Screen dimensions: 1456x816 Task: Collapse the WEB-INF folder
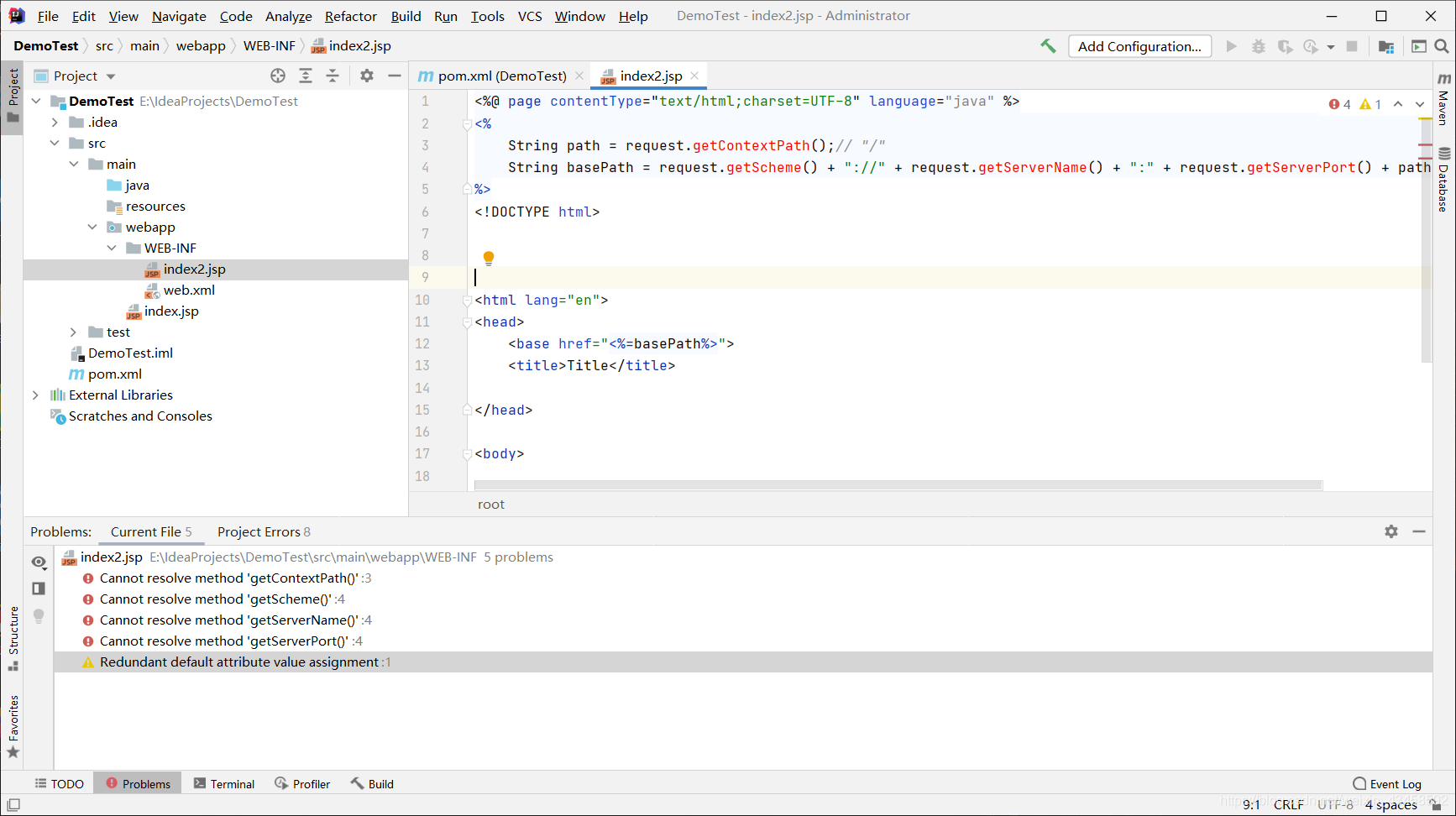click(113, 248)
